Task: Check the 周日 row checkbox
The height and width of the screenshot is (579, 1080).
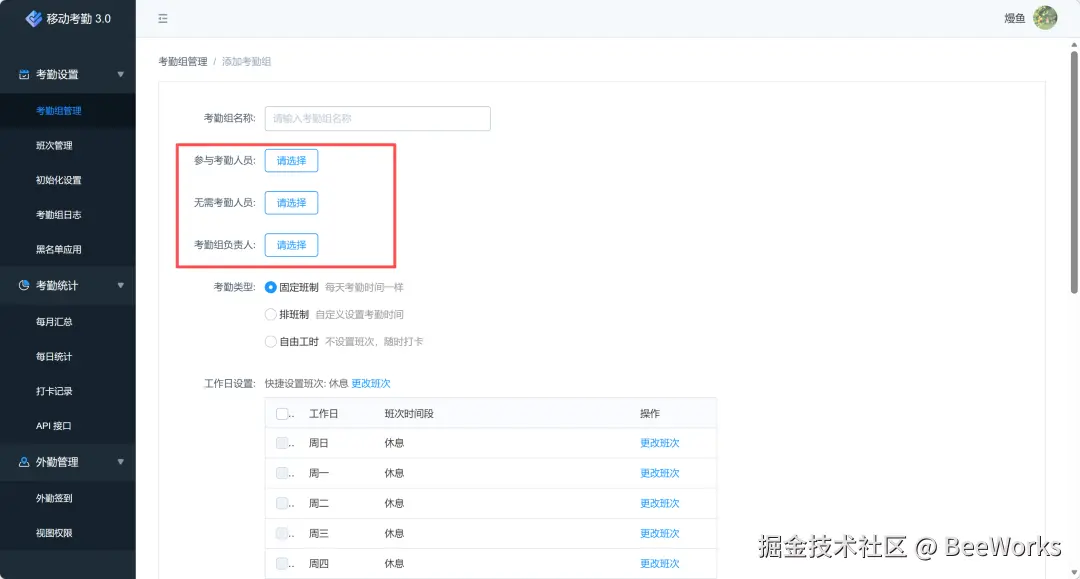Action: 282,443
